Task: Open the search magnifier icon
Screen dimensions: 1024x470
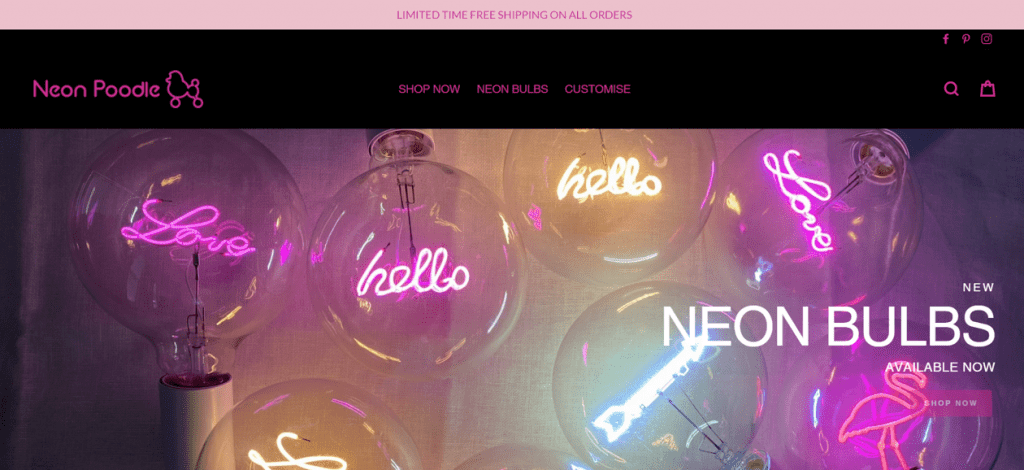Action: [x=952, y=89]
